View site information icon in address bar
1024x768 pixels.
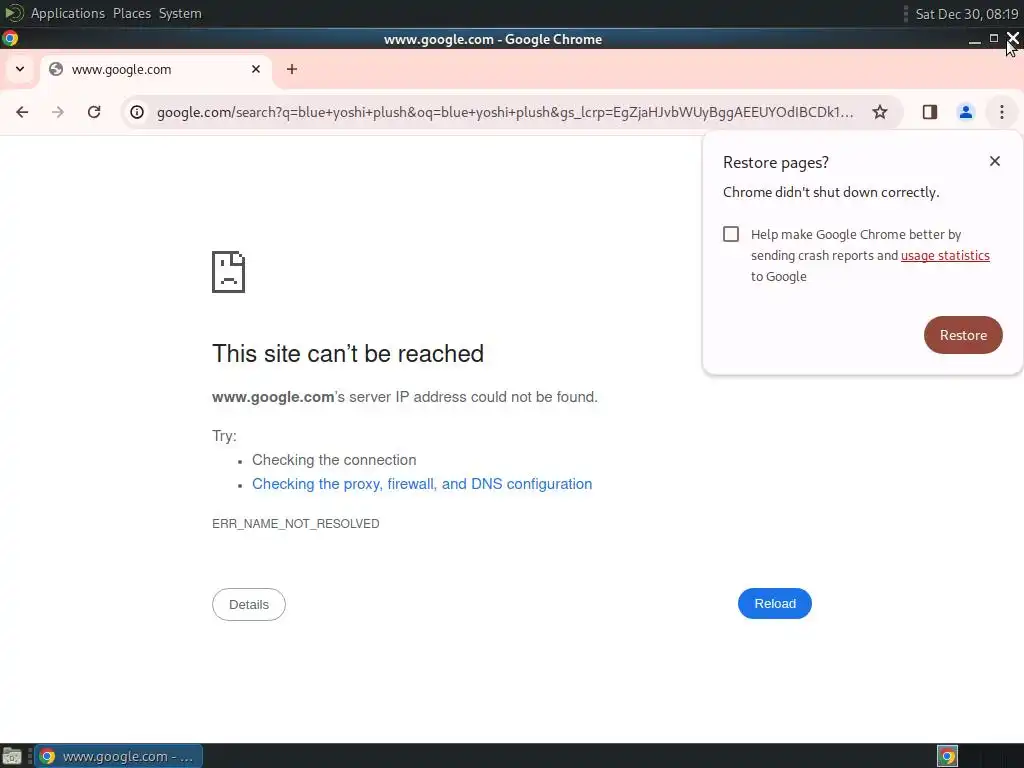[136, 112]
